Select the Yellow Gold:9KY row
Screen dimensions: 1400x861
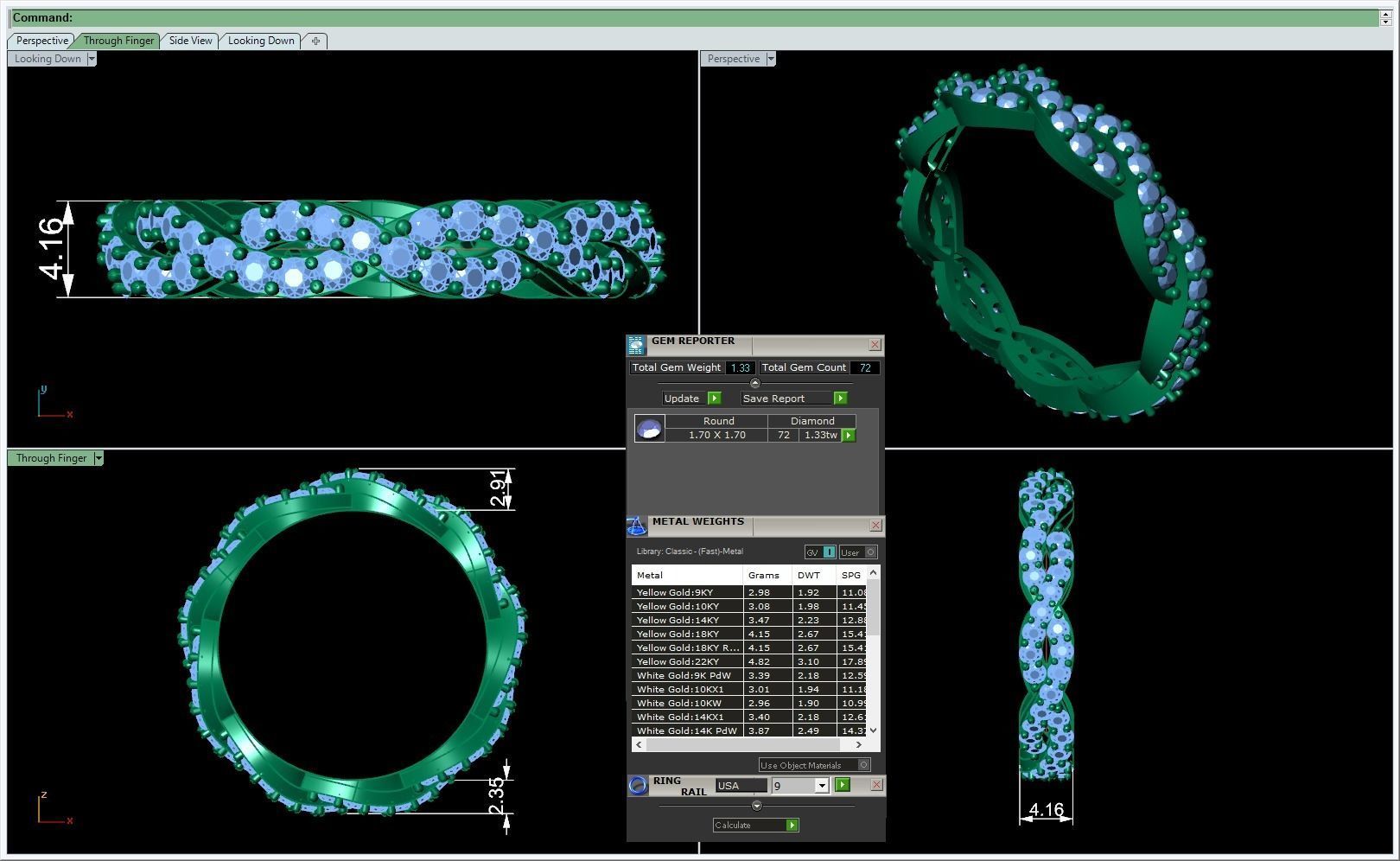click(749, 592)
